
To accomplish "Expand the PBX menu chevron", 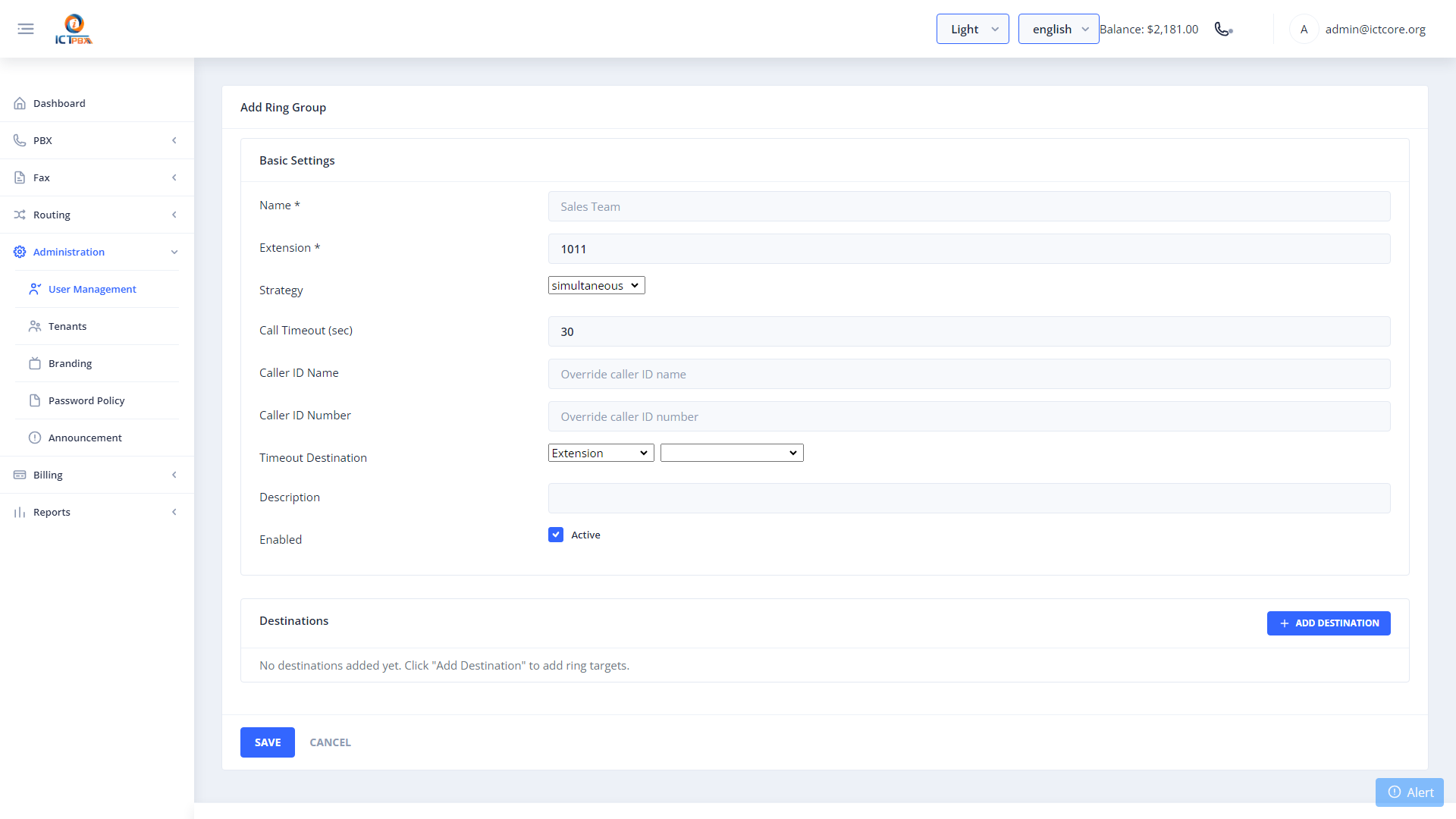I will pyautogui.click(x=174, y=140).
